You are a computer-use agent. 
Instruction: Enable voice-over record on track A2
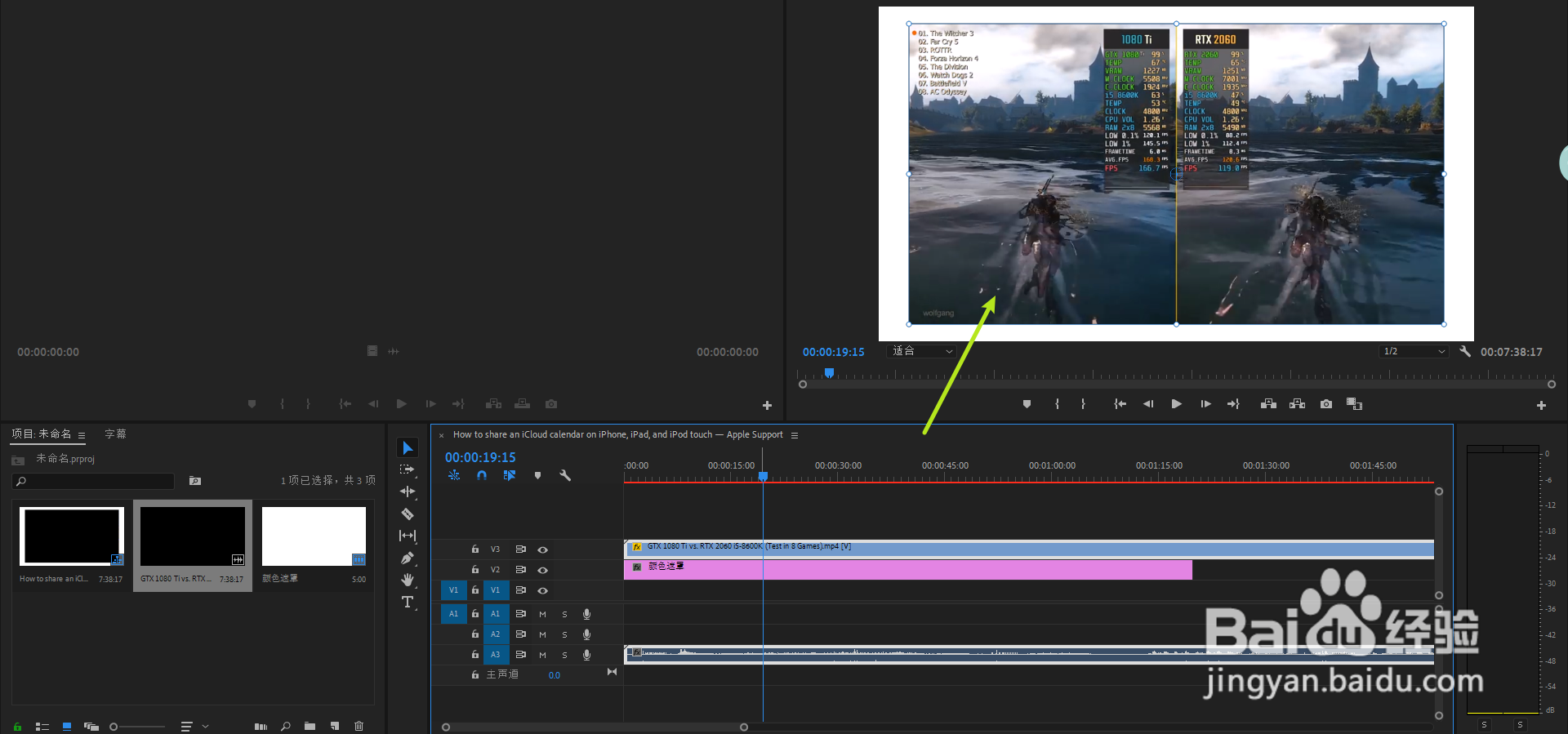[x=586, y=634]
